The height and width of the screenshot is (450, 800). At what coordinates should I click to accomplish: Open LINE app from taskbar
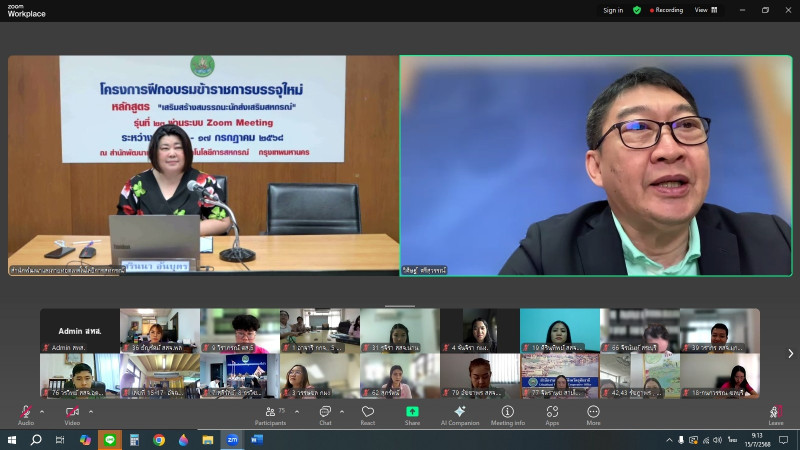(110, 440)
